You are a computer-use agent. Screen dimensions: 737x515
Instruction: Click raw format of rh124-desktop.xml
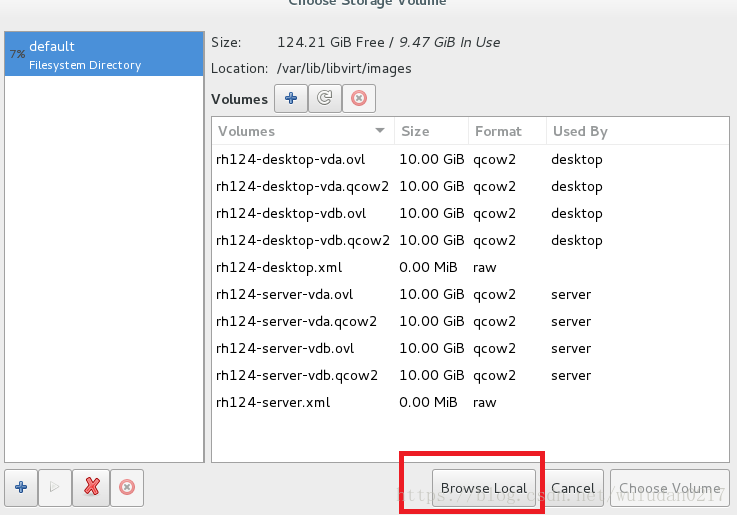click(x=485, y=268)
